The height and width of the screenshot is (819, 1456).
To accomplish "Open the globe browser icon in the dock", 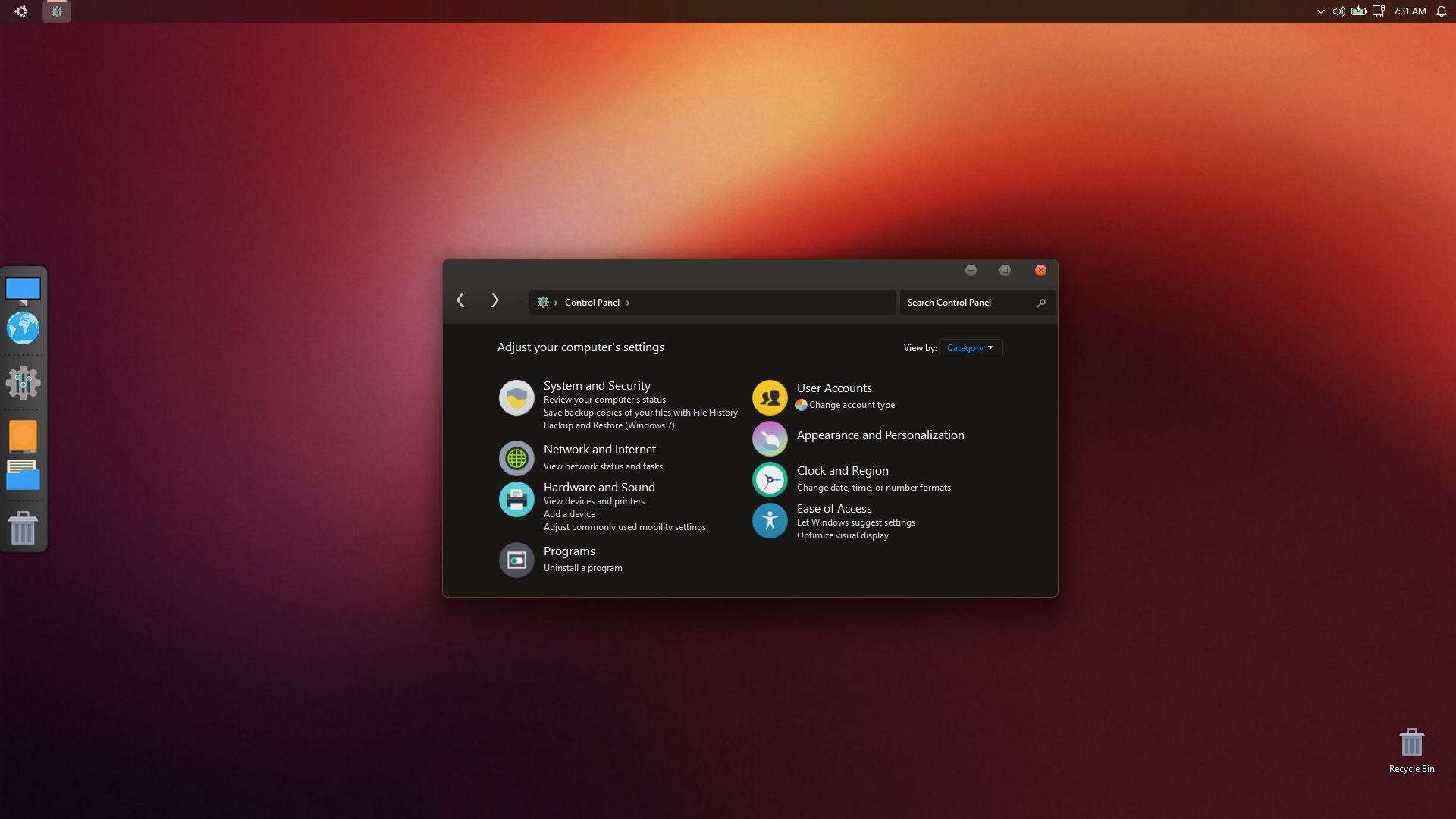I will [x=23, y=328].
